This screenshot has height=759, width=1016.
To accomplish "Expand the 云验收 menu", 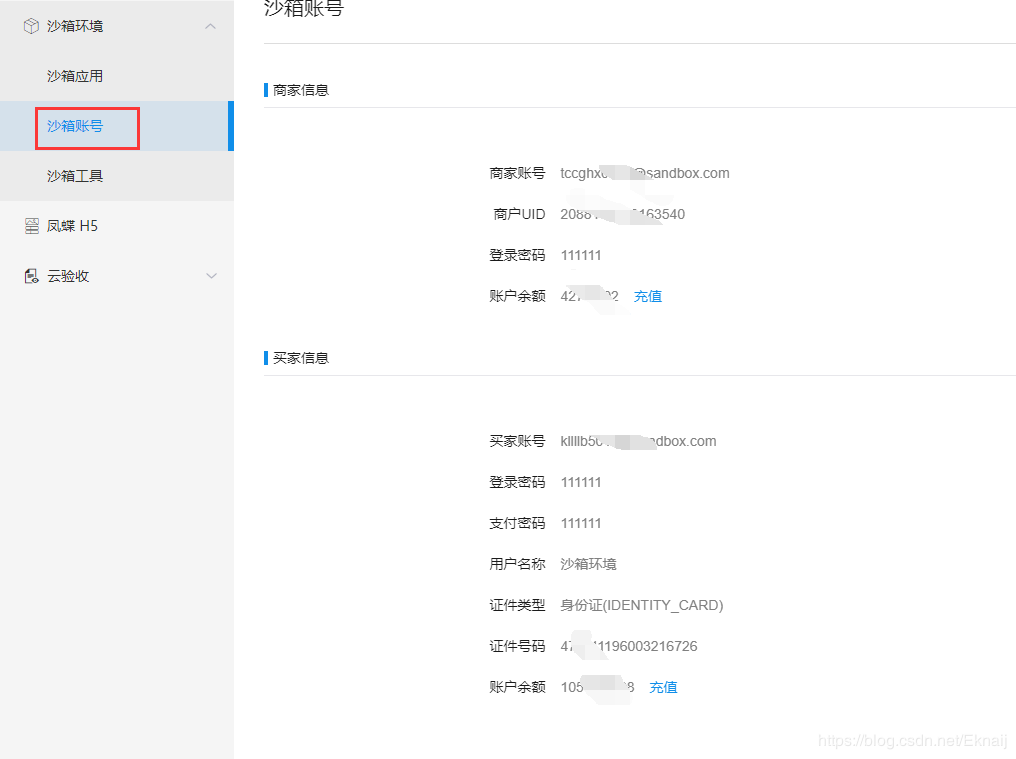I will point(210,275).
